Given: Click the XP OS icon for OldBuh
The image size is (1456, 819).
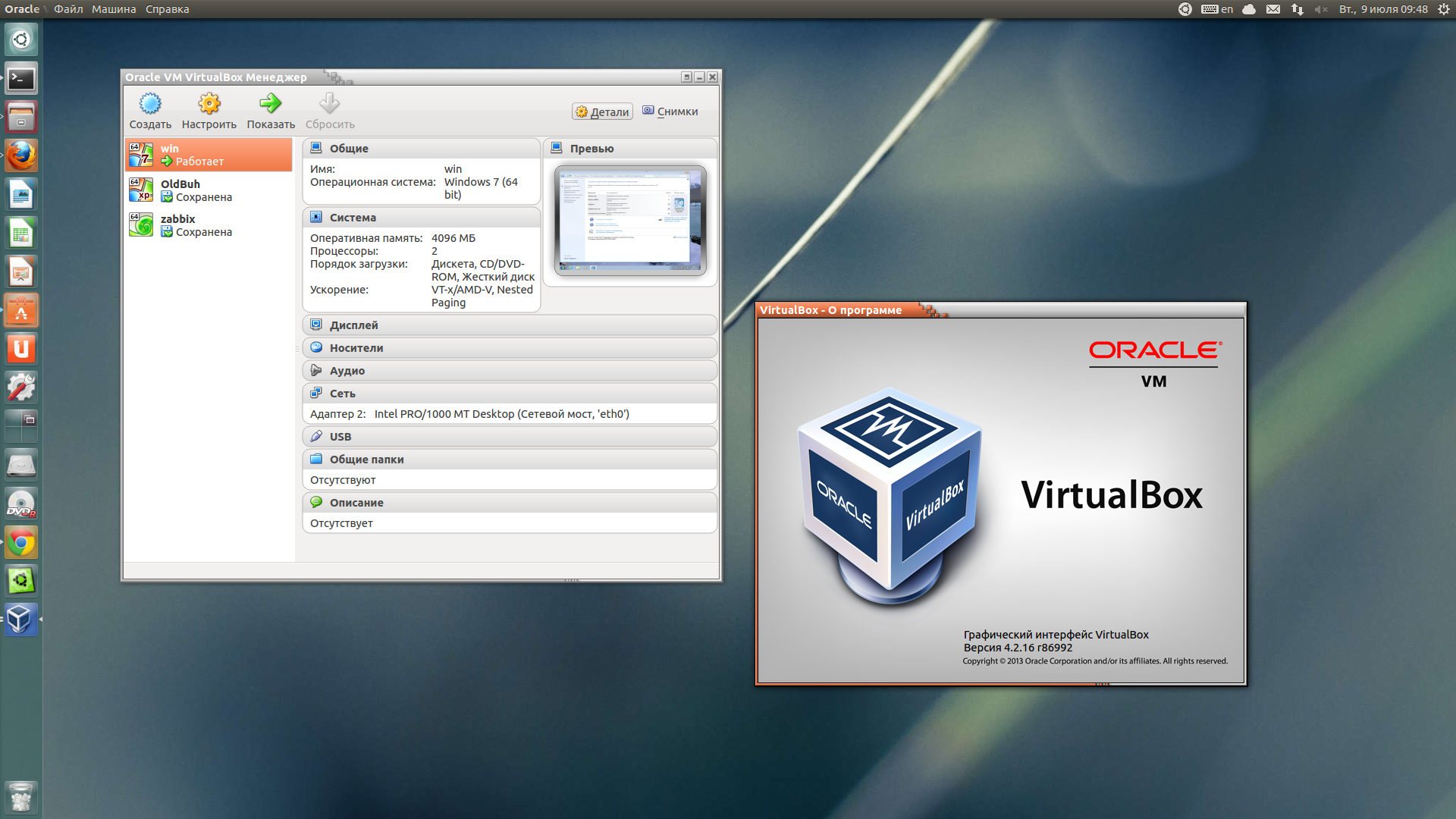Looking at the screenshot, I should 141,190.
